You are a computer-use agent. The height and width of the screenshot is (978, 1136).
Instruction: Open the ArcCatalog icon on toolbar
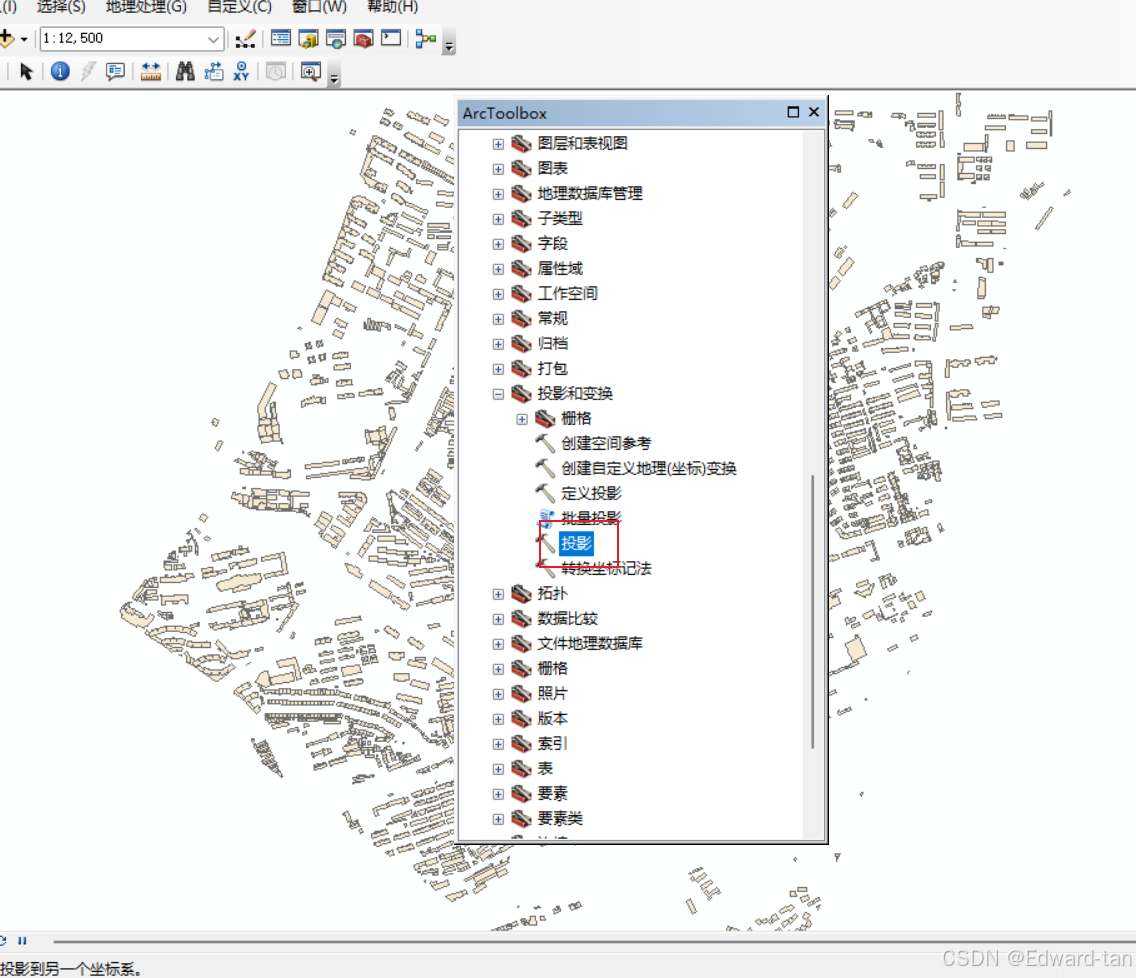pyautogui.click(x=306, y=38)
